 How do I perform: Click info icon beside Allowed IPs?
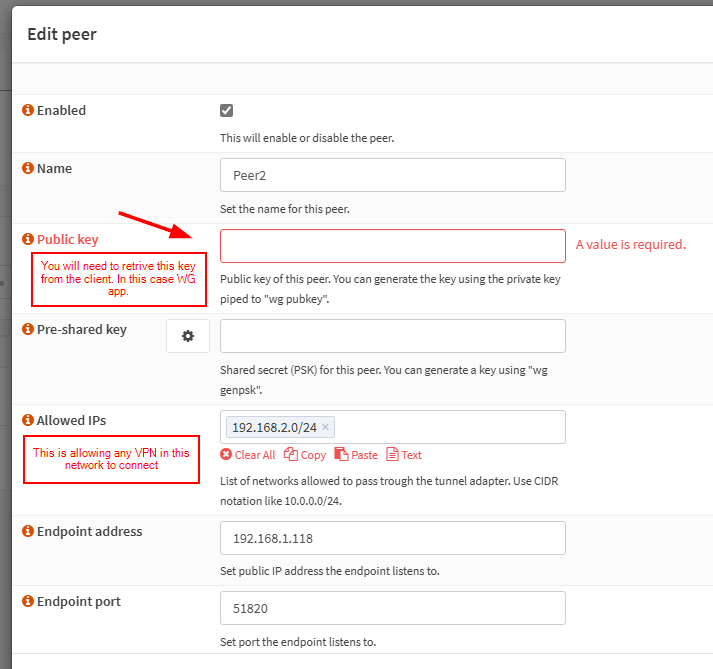click(28, 420)
